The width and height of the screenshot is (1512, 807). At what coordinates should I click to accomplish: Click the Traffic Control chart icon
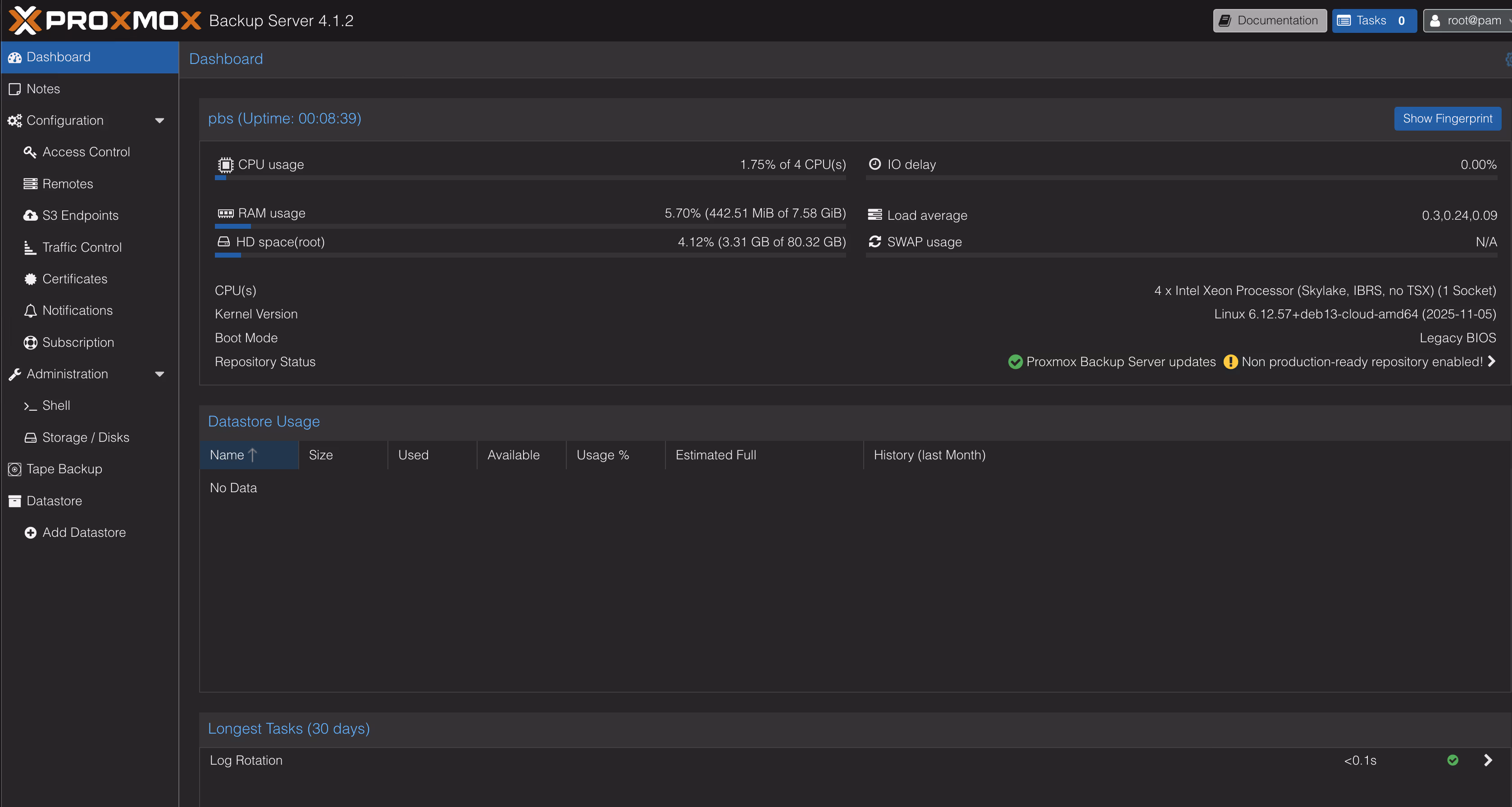coord(30,248)
